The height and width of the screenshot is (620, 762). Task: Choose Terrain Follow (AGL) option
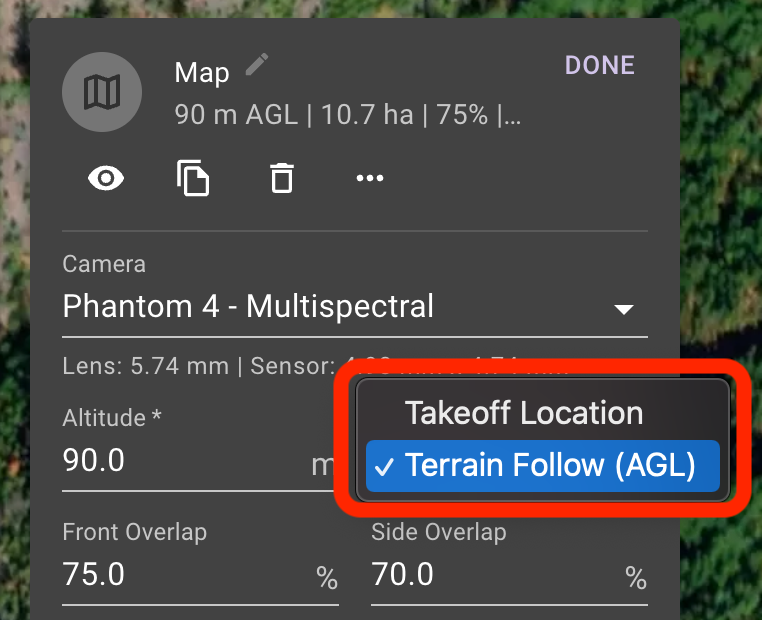pos(542,465)
